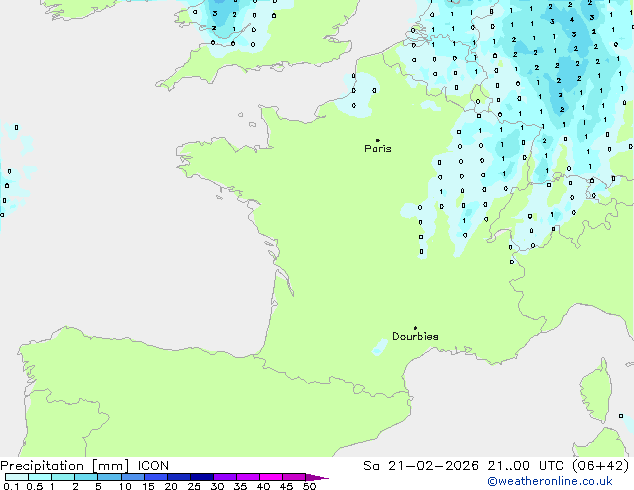Click the Paris location dot marker
The image size is (634, 490).
[x=378, y=140]
